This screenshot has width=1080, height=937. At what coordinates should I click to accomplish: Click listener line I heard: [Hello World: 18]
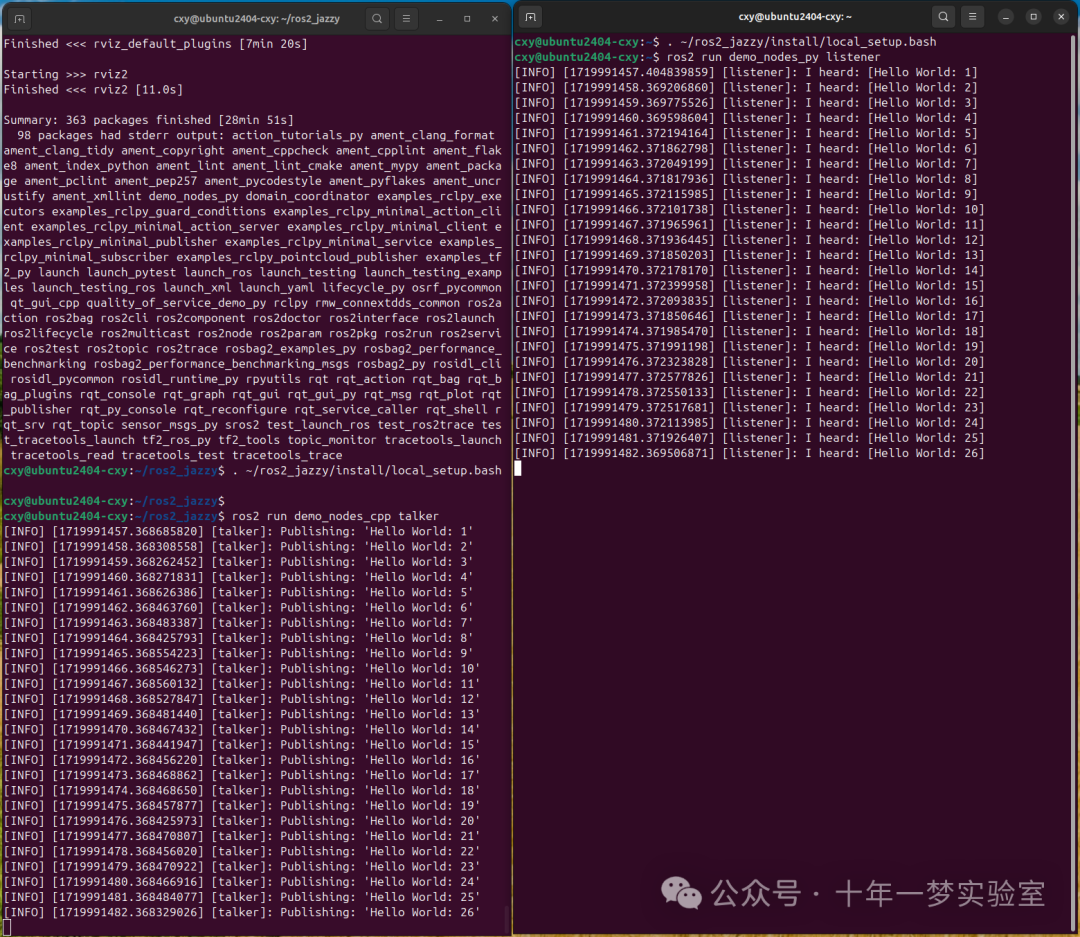749,331
